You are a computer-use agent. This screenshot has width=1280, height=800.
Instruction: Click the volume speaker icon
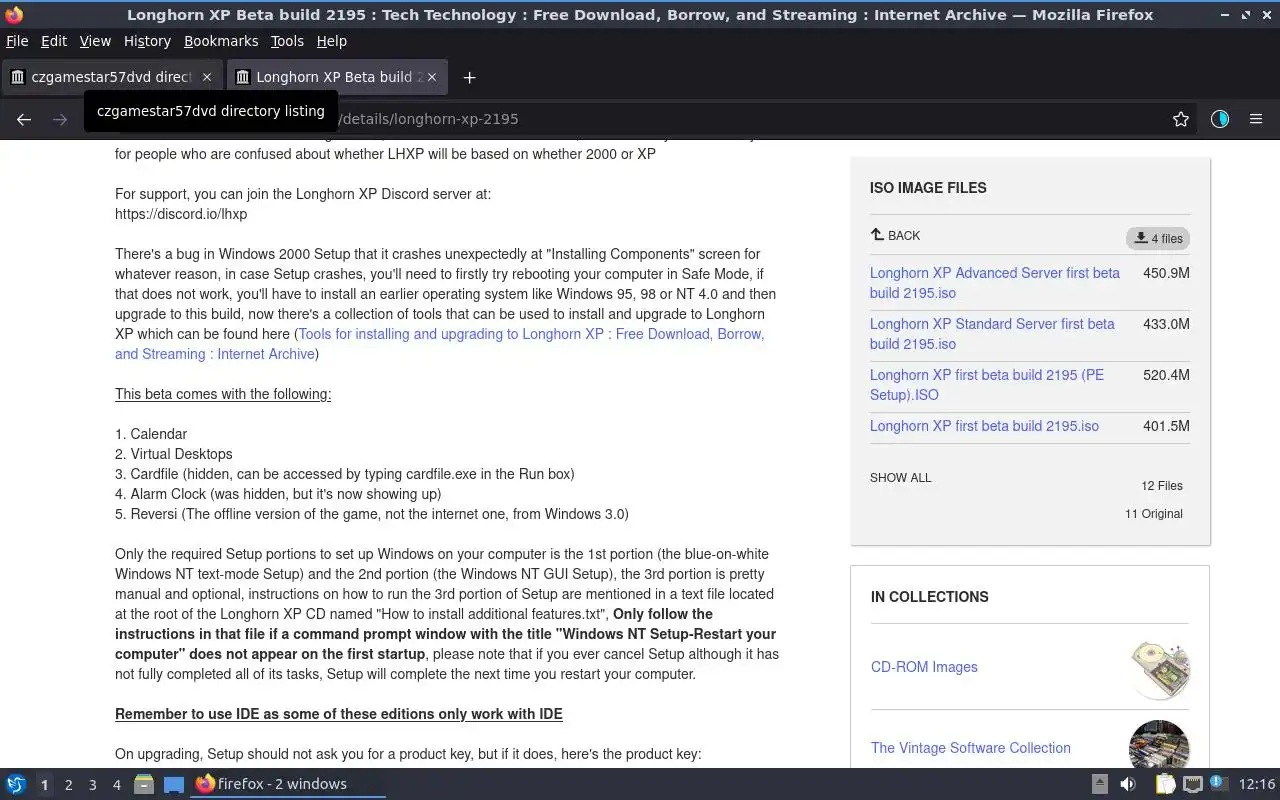[x=1128, y=784]
